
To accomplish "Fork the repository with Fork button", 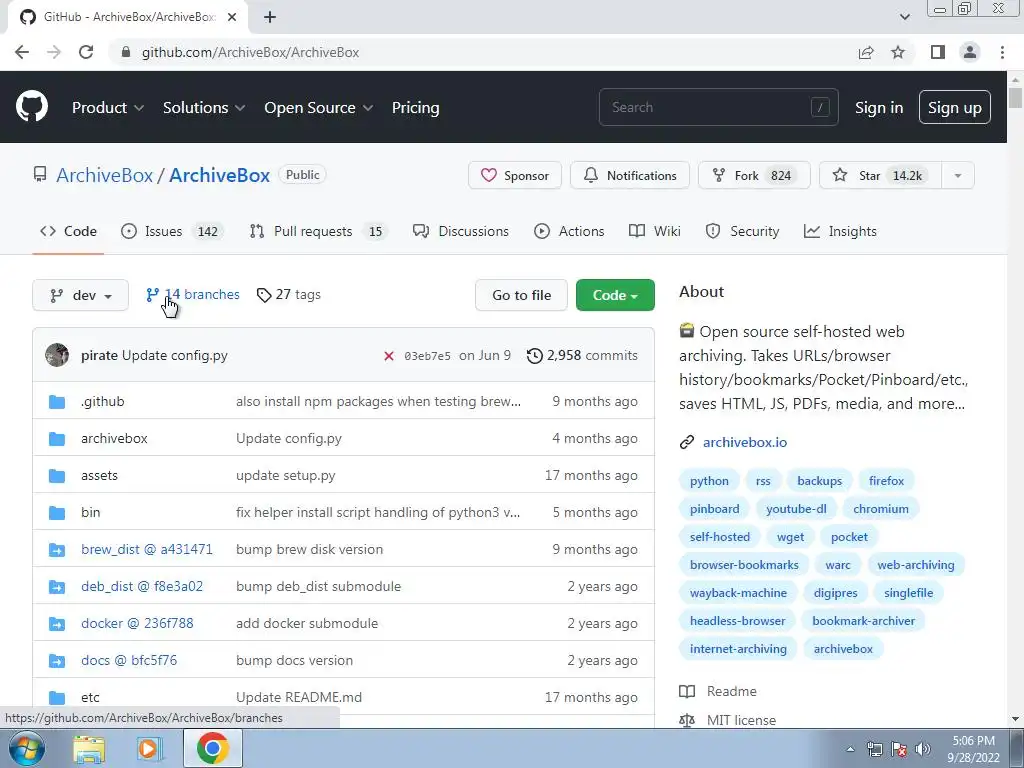I will (x=754, y=175).
